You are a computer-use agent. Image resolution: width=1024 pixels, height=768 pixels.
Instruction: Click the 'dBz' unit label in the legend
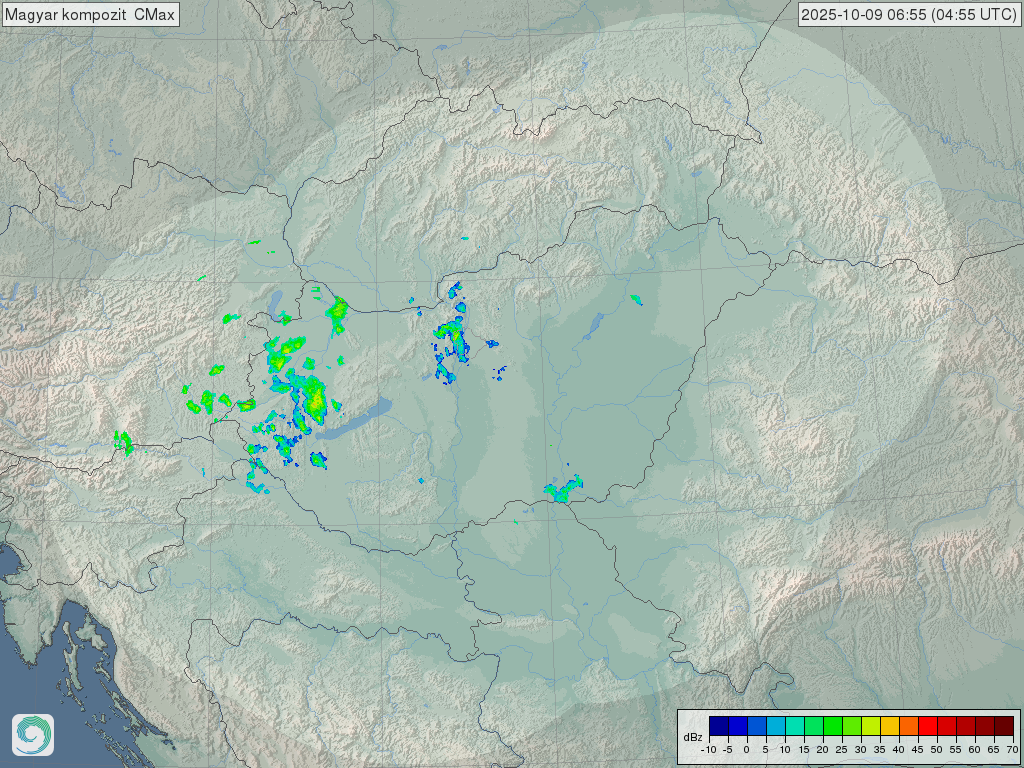pyautogui.click(x=692, y=736)
